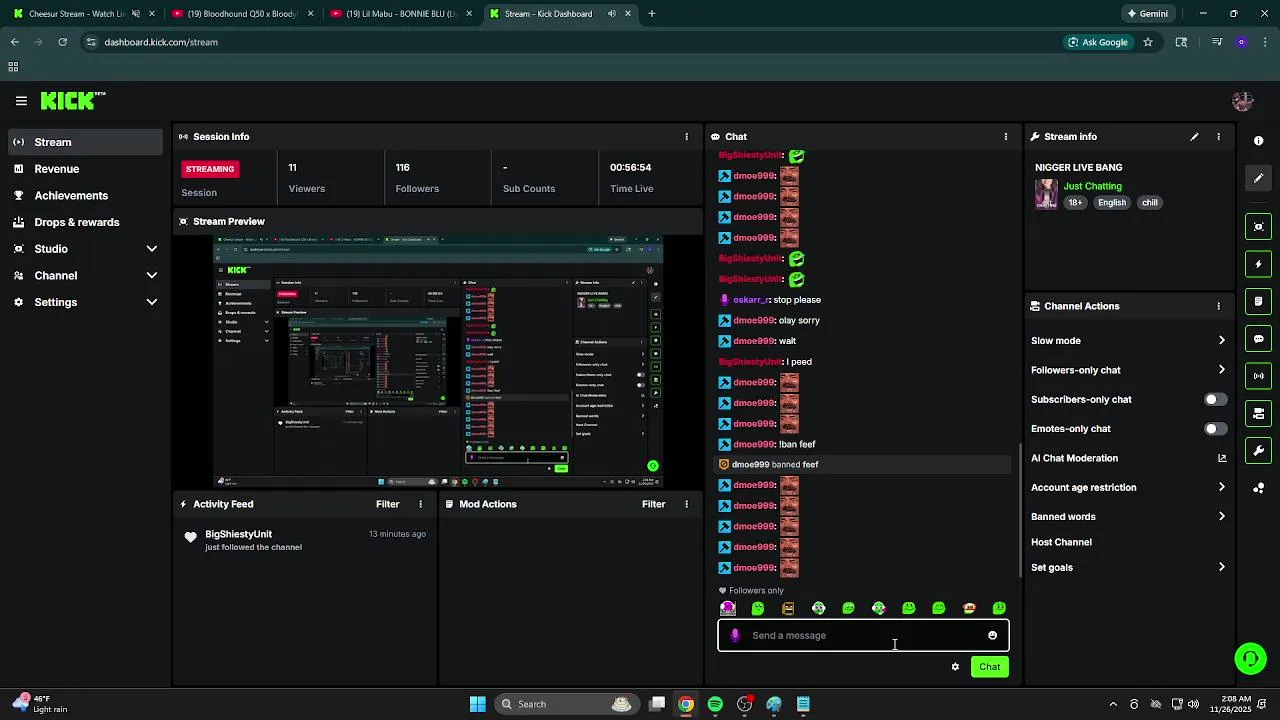Switch to the Lil Mabu BONNIE BLU tab
Screen dimensions: 1280x720
tap(400, 14)
